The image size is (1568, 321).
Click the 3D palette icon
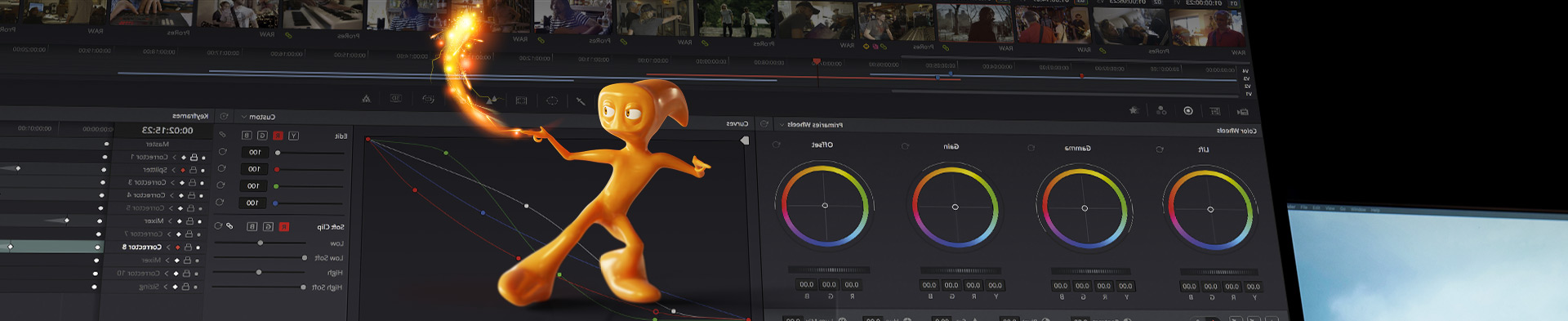coord(396,99)
